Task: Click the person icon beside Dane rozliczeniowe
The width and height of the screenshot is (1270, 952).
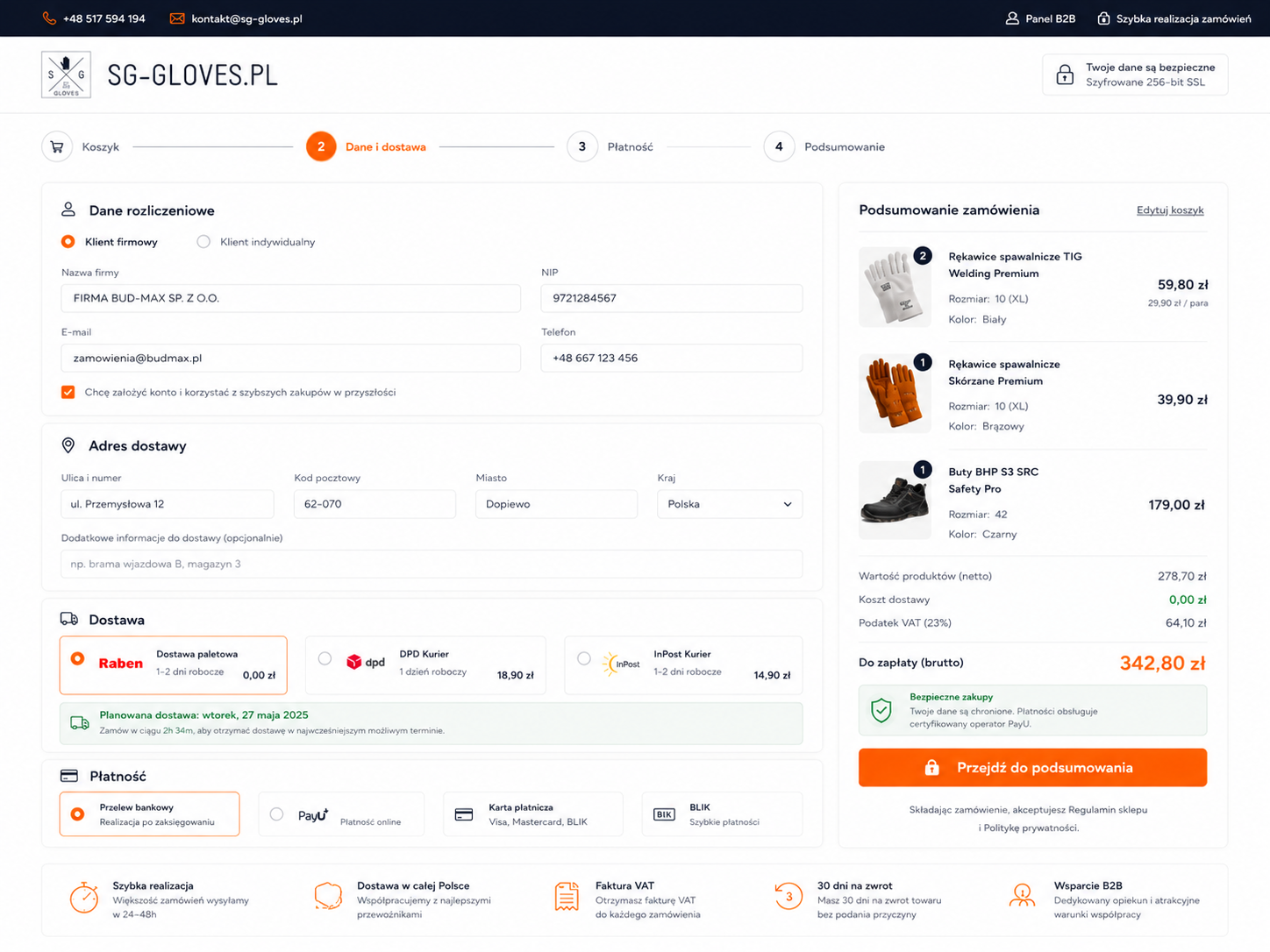Action: pyautogui.click(x=68, y=210)
